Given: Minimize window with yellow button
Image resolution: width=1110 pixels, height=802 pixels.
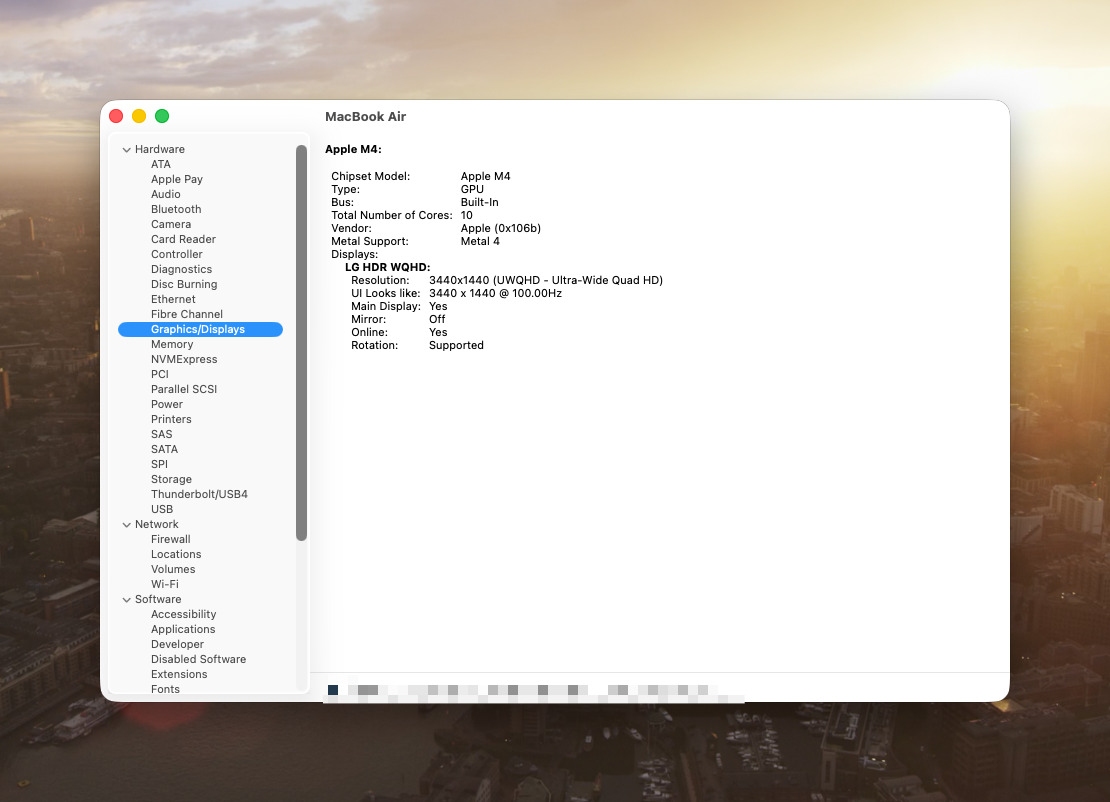Looking at the screenshot, I should point(139,116).
